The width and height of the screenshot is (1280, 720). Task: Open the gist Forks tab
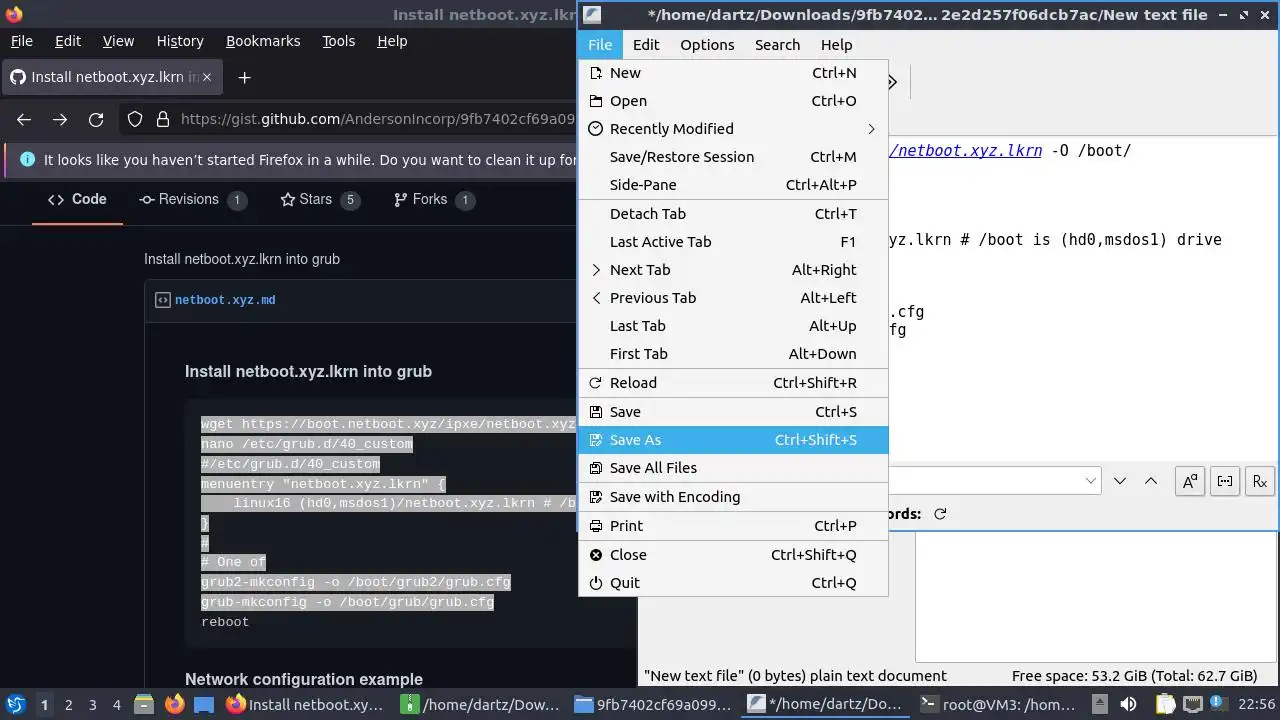click(433, 199)
